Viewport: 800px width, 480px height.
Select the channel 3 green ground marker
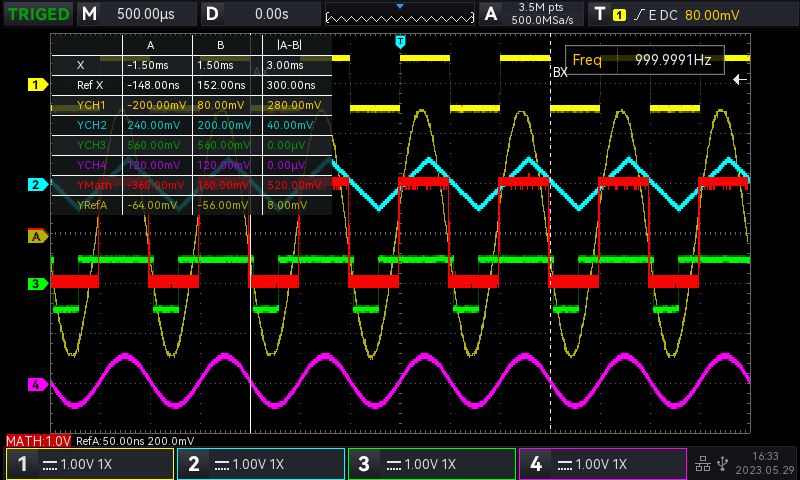pyautogui.click(x=37, y=284)
